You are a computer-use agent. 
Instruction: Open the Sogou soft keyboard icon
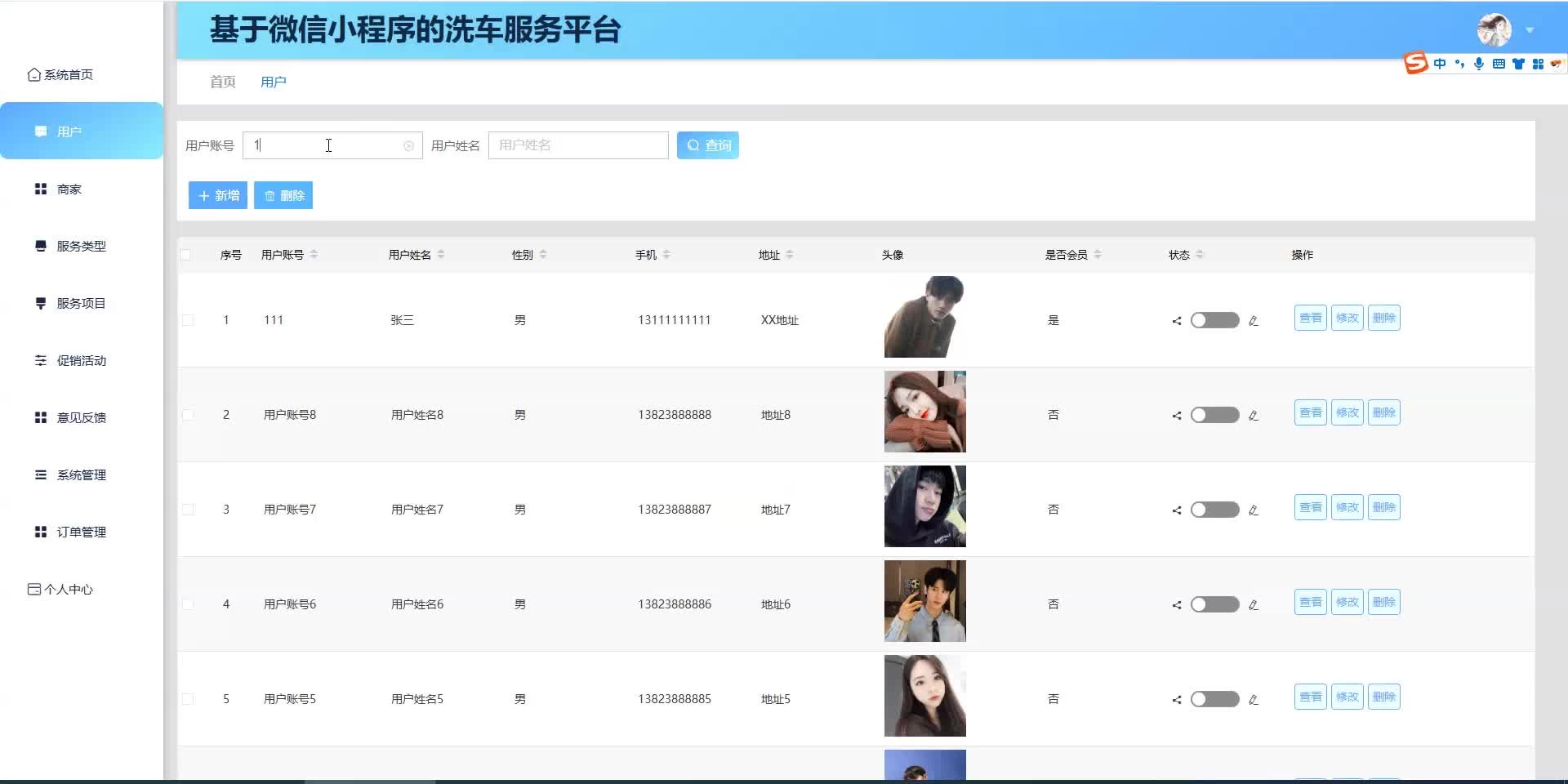pos(1499,64)
